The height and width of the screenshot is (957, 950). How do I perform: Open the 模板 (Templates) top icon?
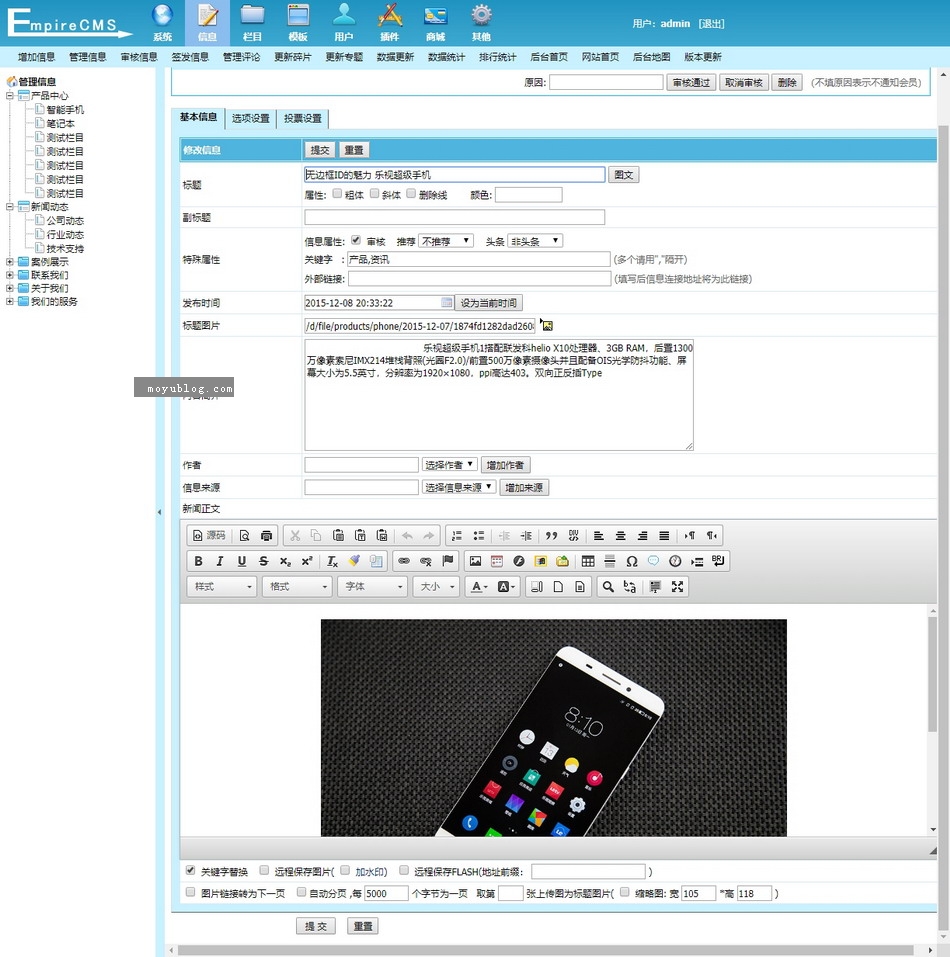tap(298, 22)
